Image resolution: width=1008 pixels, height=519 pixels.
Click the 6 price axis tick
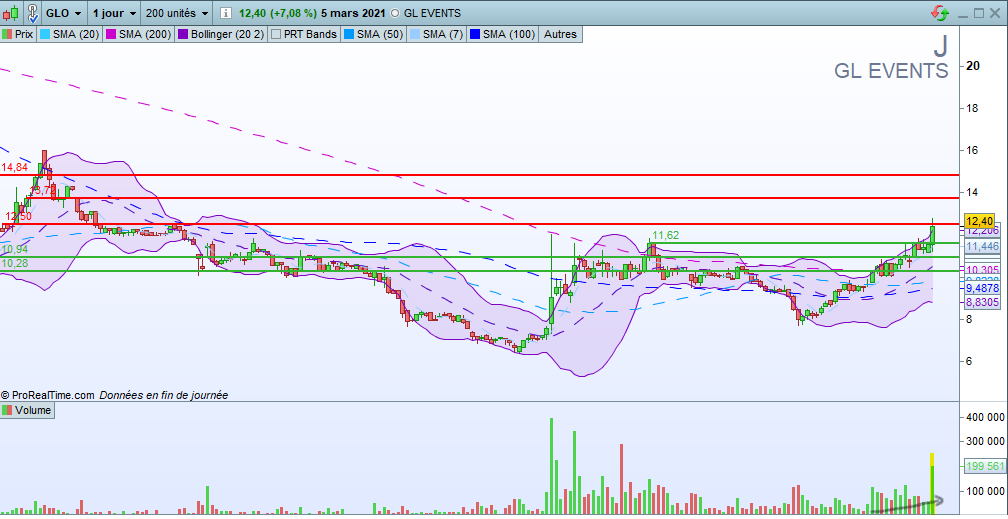point(970,361)
